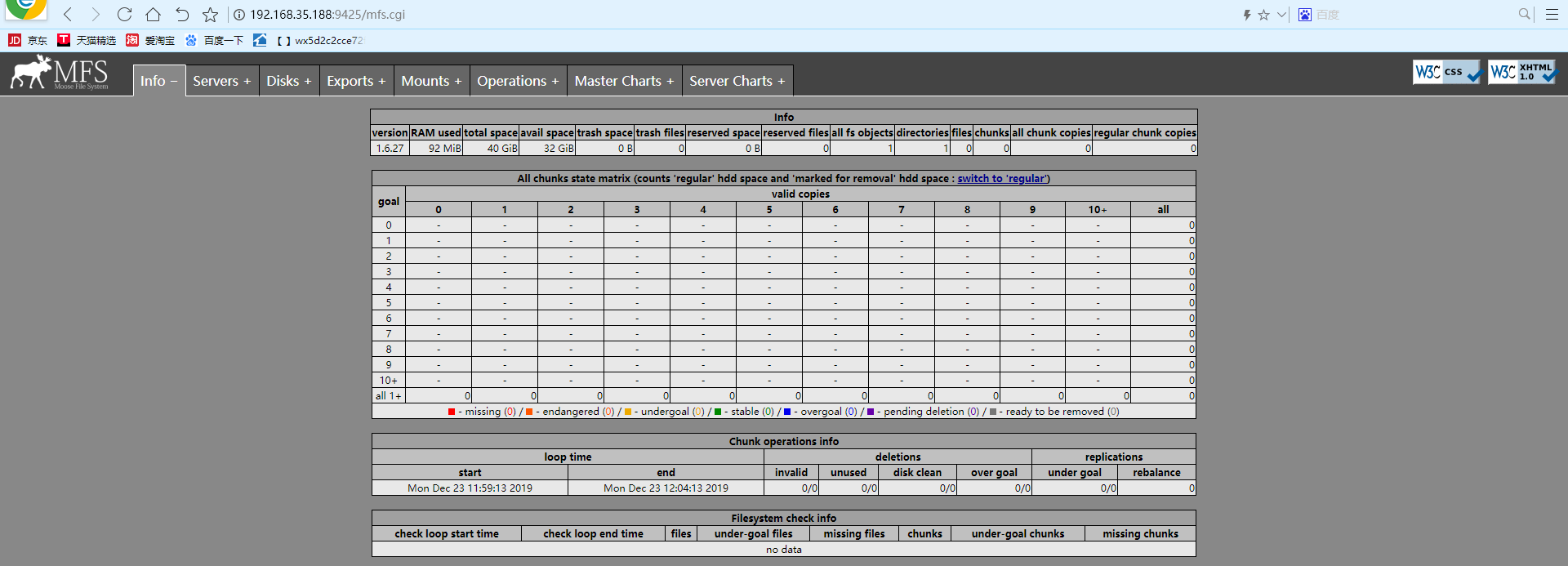Click the 'valid copies' matrix header
1568x566 pixels.
(800, 194)
